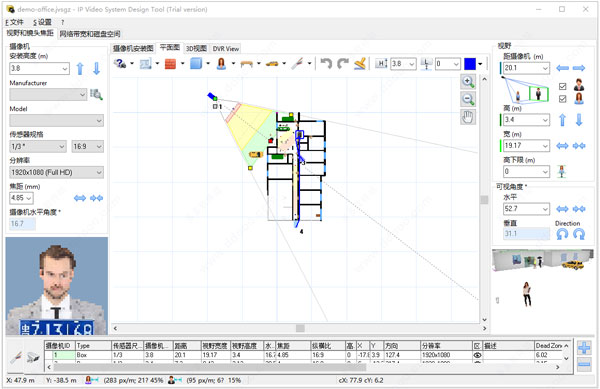Open aspect ratio 16:9 dropdown
This screenshot has height=389, width=600.
coord(99,146)
